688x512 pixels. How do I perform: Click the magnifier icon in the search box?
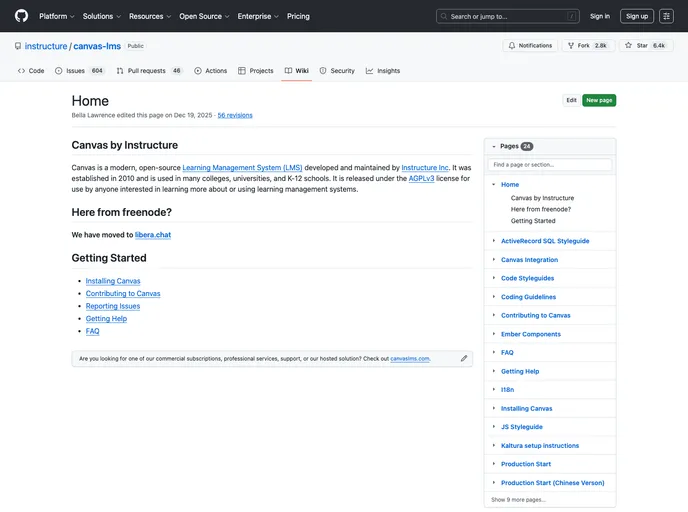pos(444,16)
